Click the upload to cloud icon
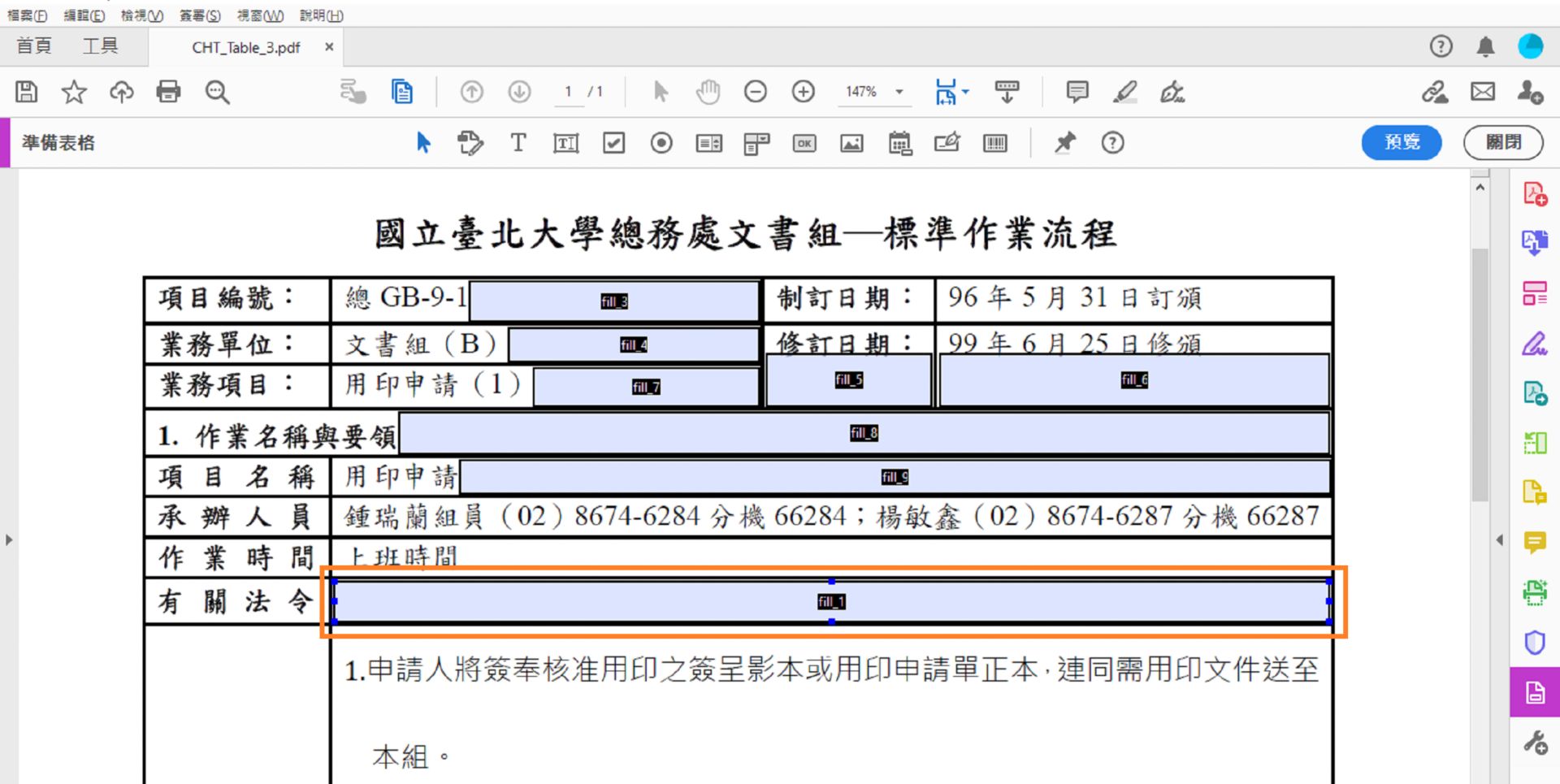 coord(122,92)
